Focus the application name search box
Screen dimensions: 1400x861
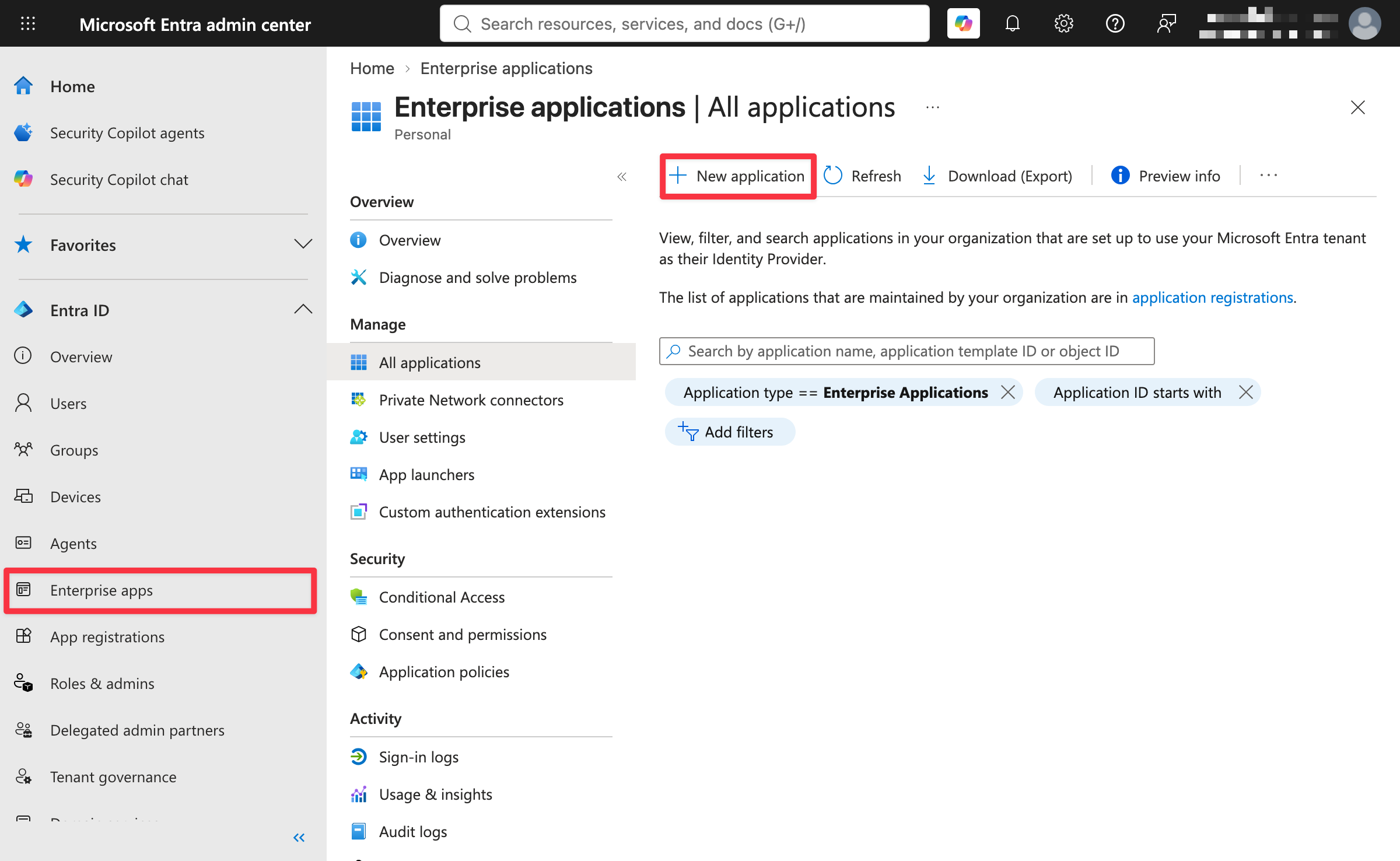click(x=907, y=351)
